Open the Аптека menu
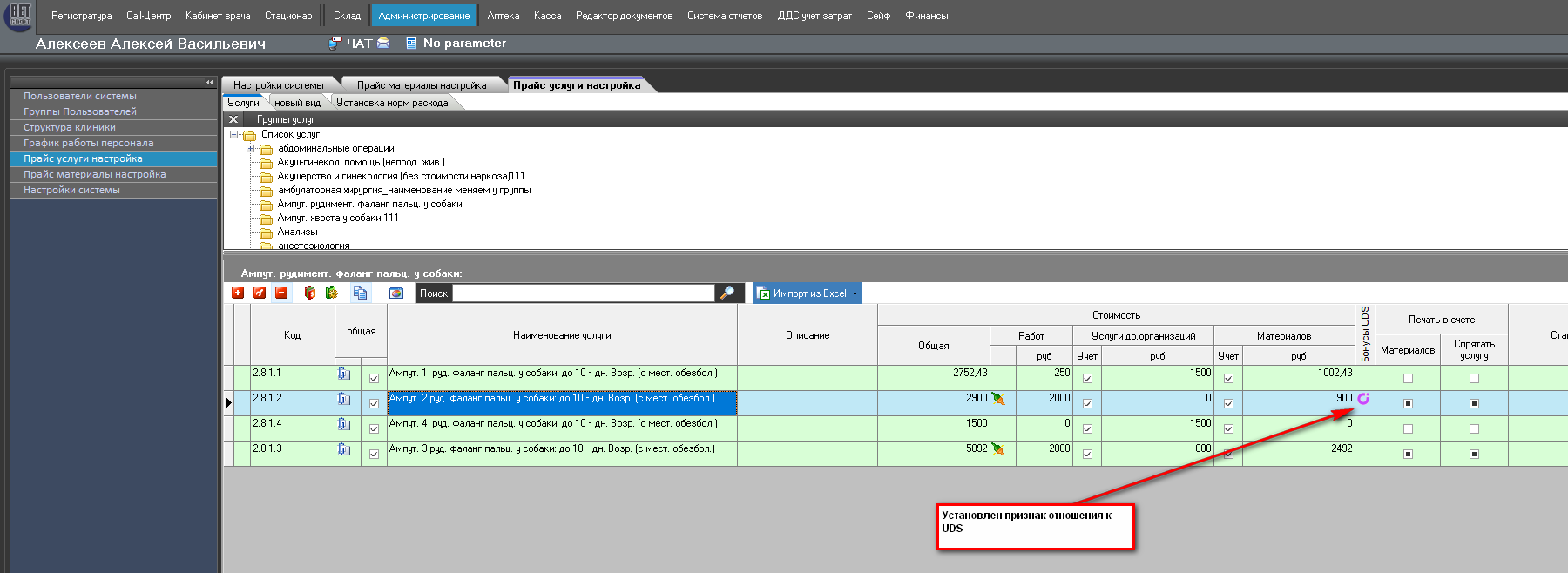The image size is (1568, 573). [x=503, y=16]
